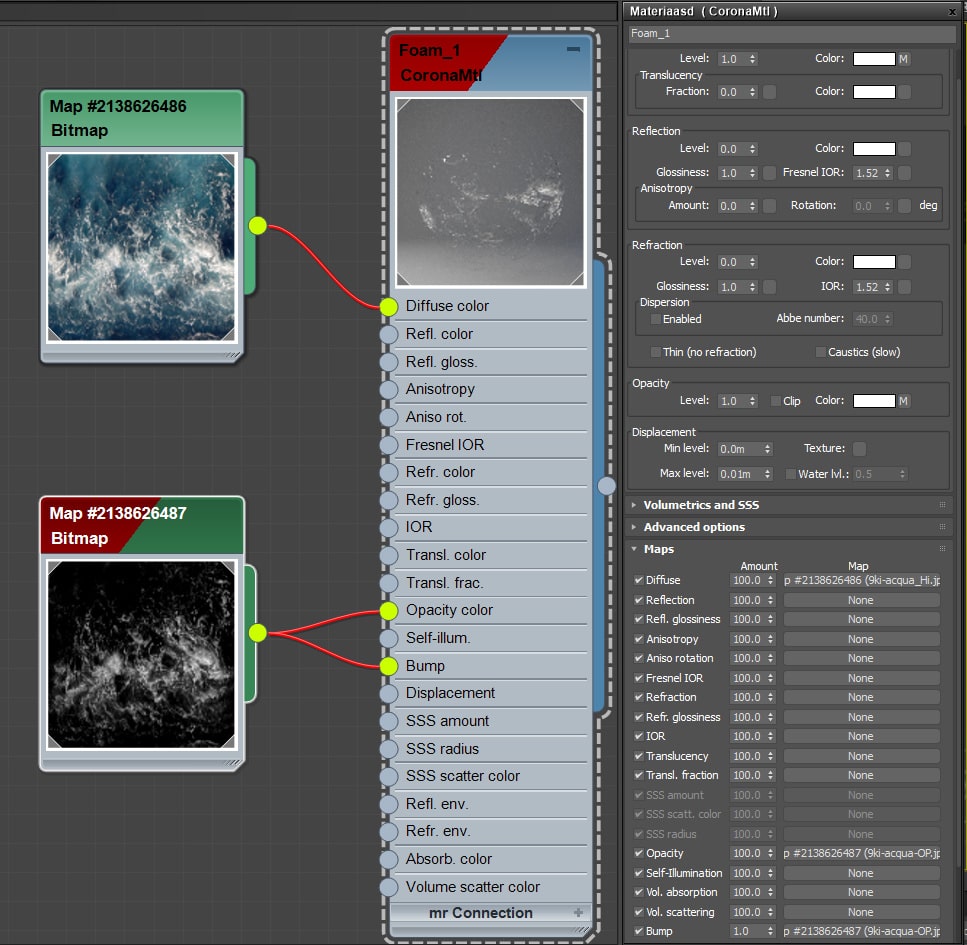
Task: Click Diffuse map Amount value 100.0
Action: pyautogui.click(x=747, y=580)
